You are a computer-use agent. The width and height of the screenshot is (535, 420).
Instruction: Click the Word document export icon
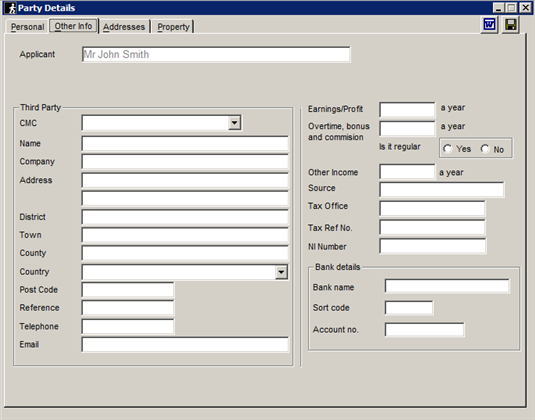coord(489,25)
